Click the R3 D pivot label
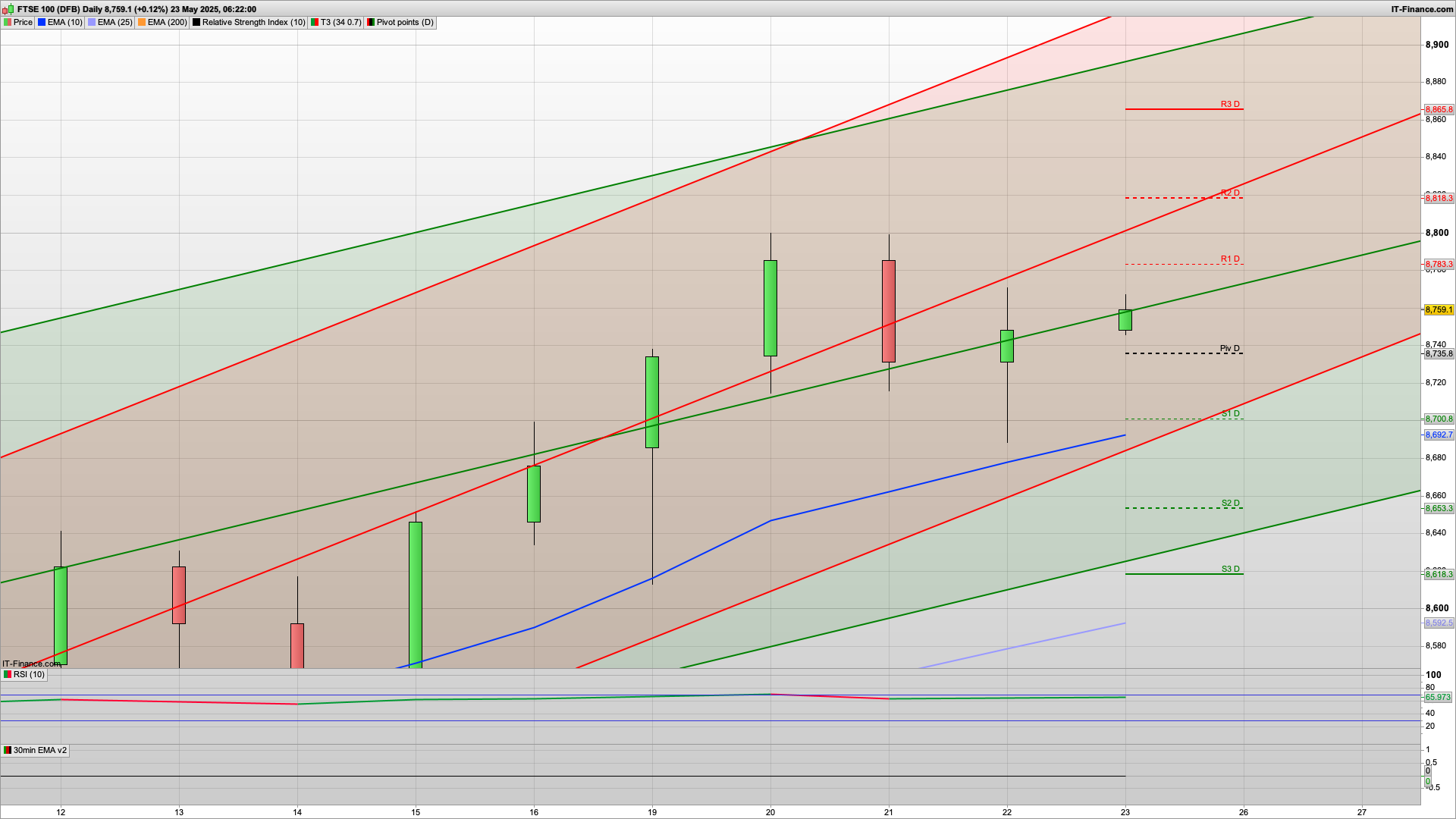This screenshot has width=1456, height=819. 1230,104
